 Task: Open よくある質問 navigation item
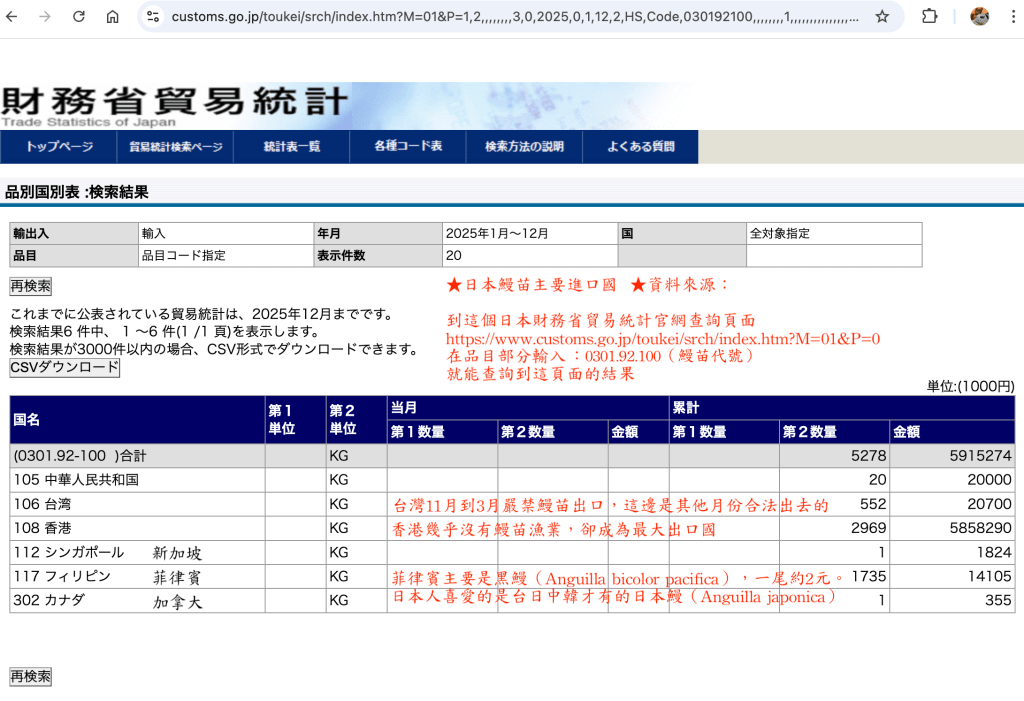[x=640, y=147]
